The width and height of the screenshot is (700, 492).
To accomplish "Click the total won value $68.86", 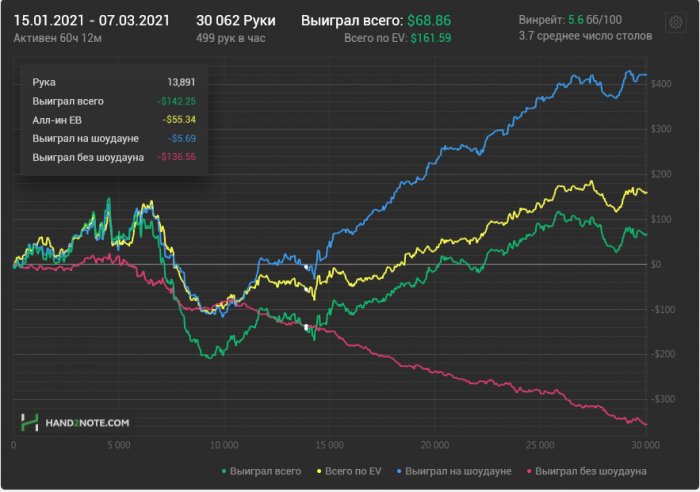I will pos(429,21).
